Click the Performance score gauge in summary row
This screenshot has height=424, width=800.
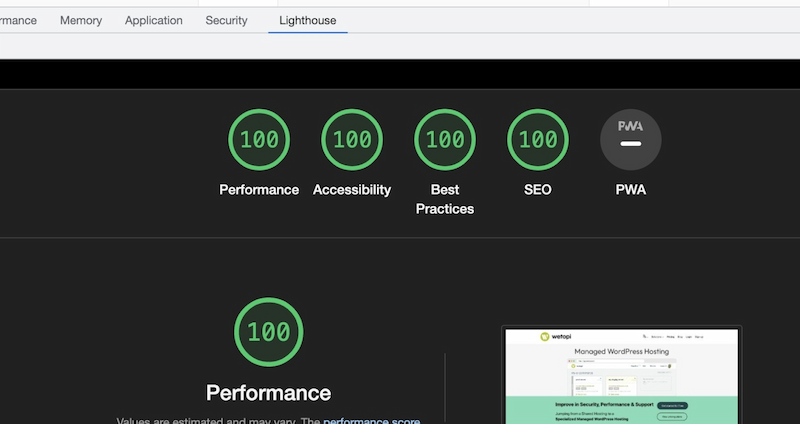click(259, 140)
